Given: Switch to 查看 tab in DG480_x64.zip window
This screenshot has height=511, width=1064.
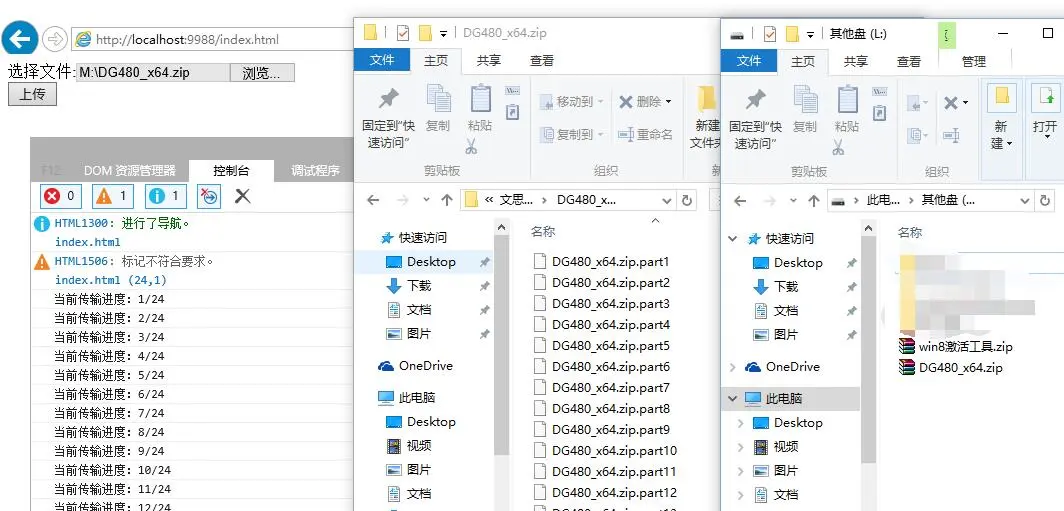Looking at the screenshot, I should point(542,60).
